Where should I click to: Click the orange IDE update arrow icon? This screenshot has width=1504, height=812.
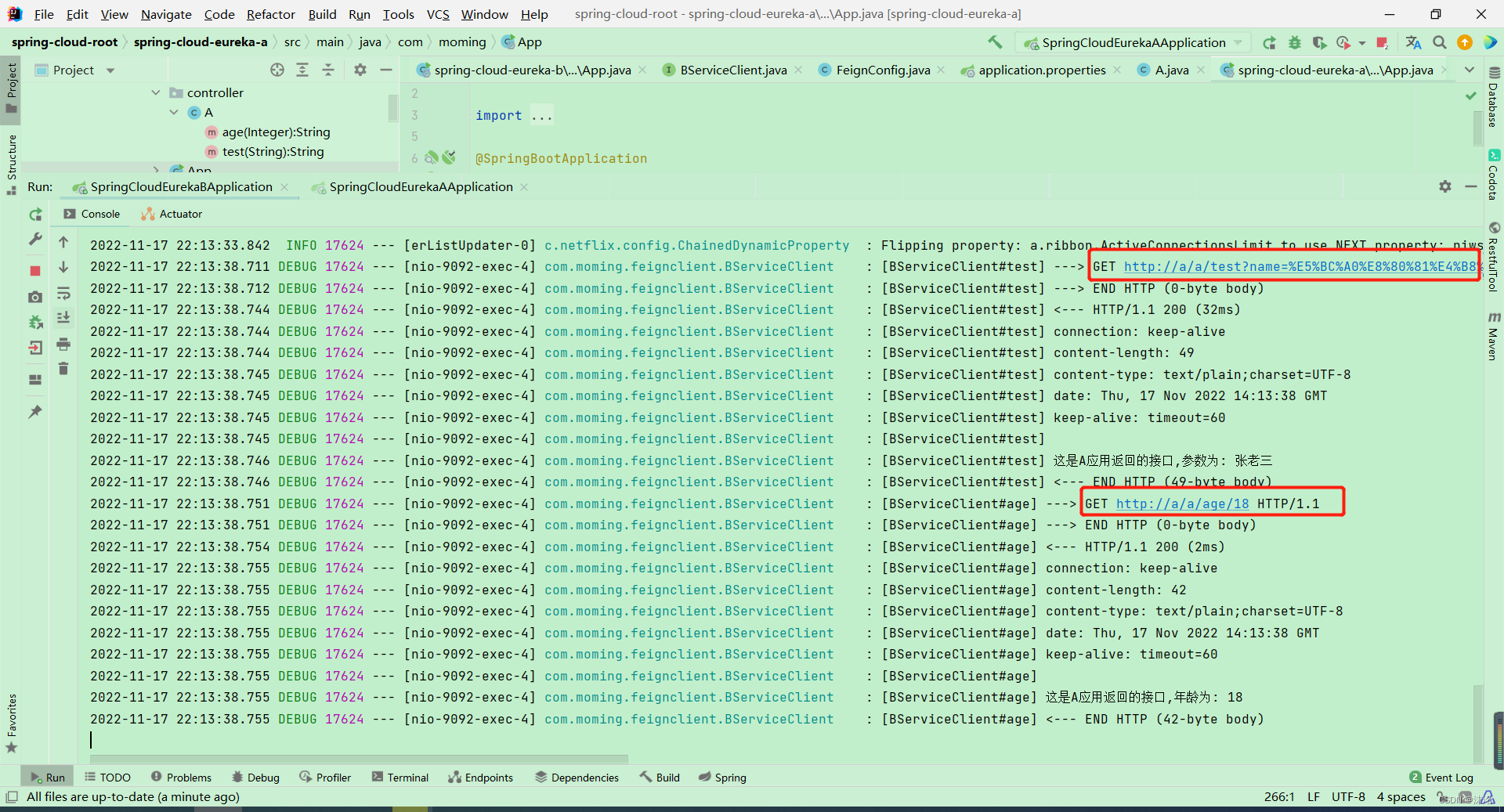pos(1465,42)
